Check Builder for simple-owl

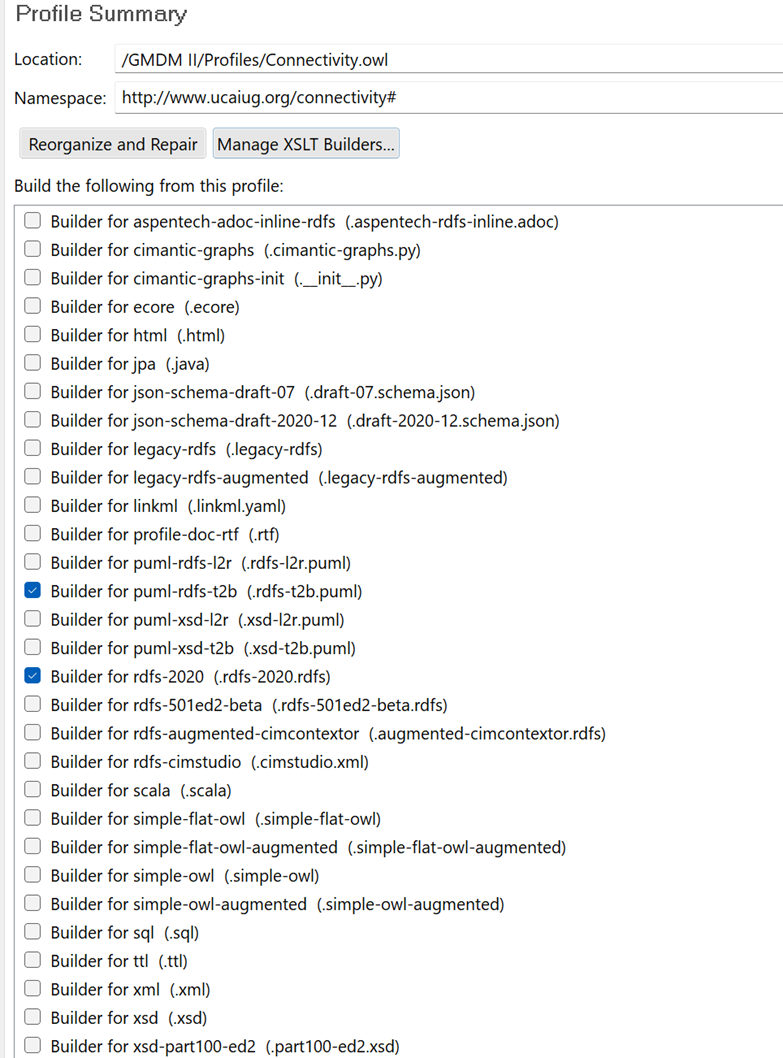(33, 876)
